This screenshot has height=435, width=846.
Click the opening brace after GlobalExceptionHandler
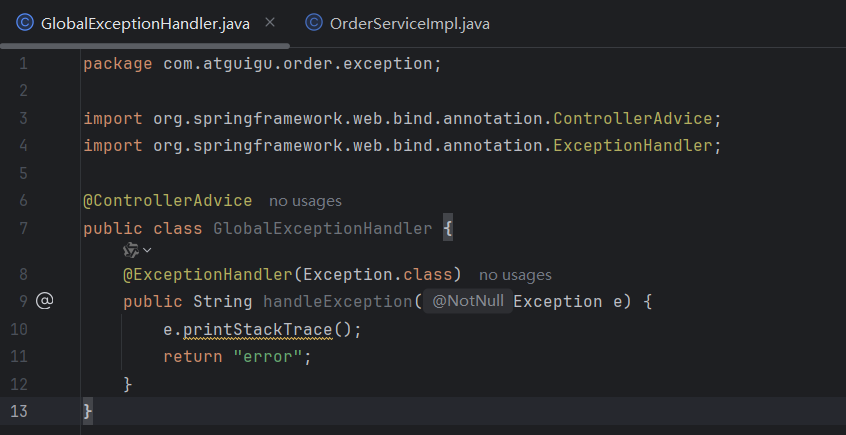pos(448,228)
